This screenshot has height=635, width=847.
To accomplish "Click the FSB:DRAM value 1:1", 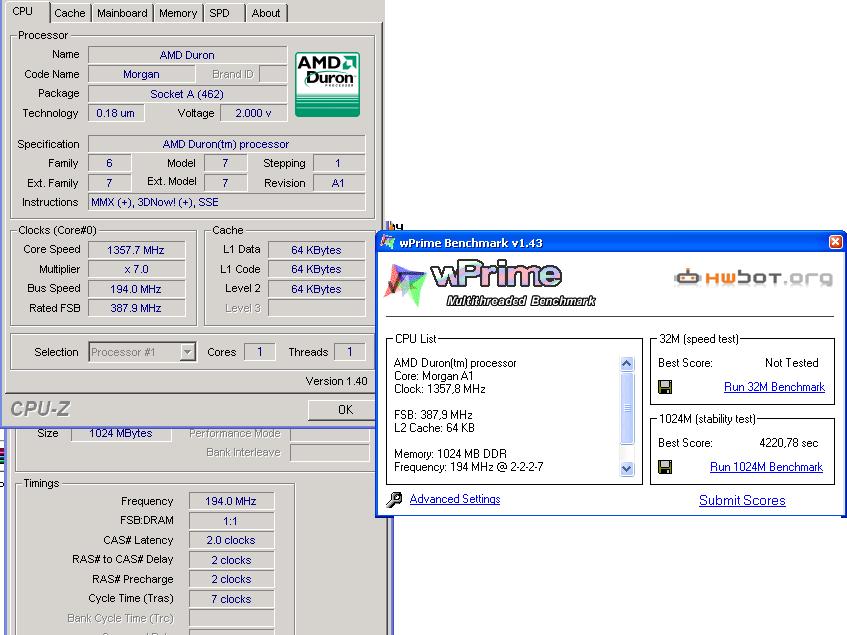I will [231, 521].
